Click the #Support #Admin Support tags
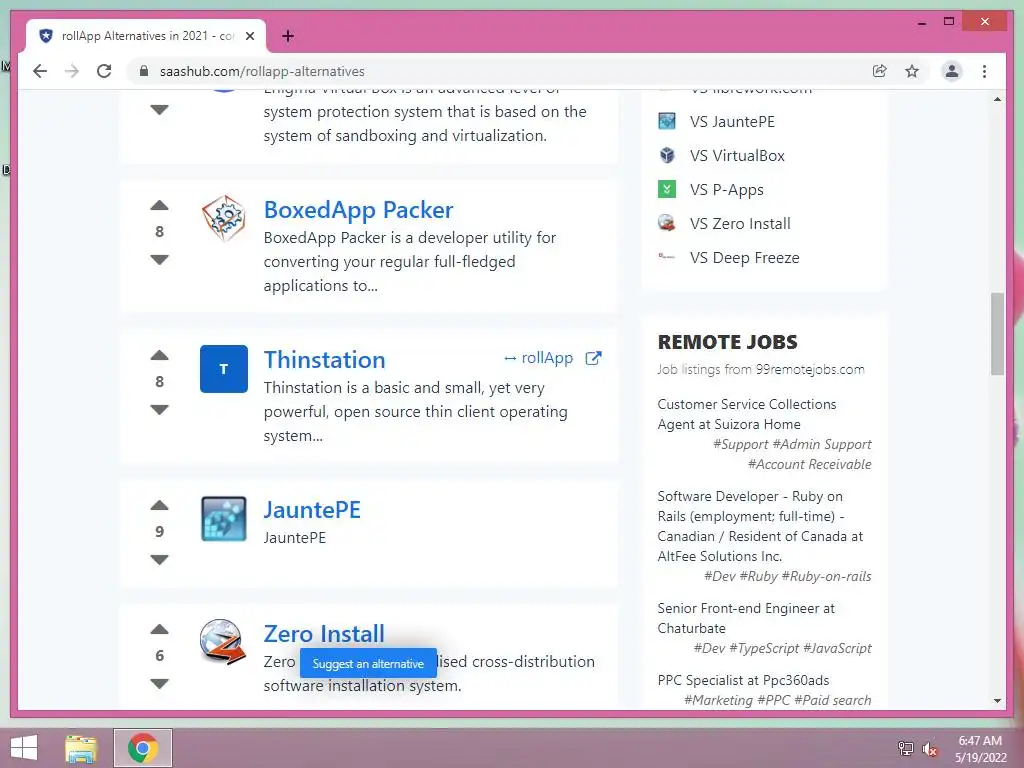 click(x=792, y=444)
